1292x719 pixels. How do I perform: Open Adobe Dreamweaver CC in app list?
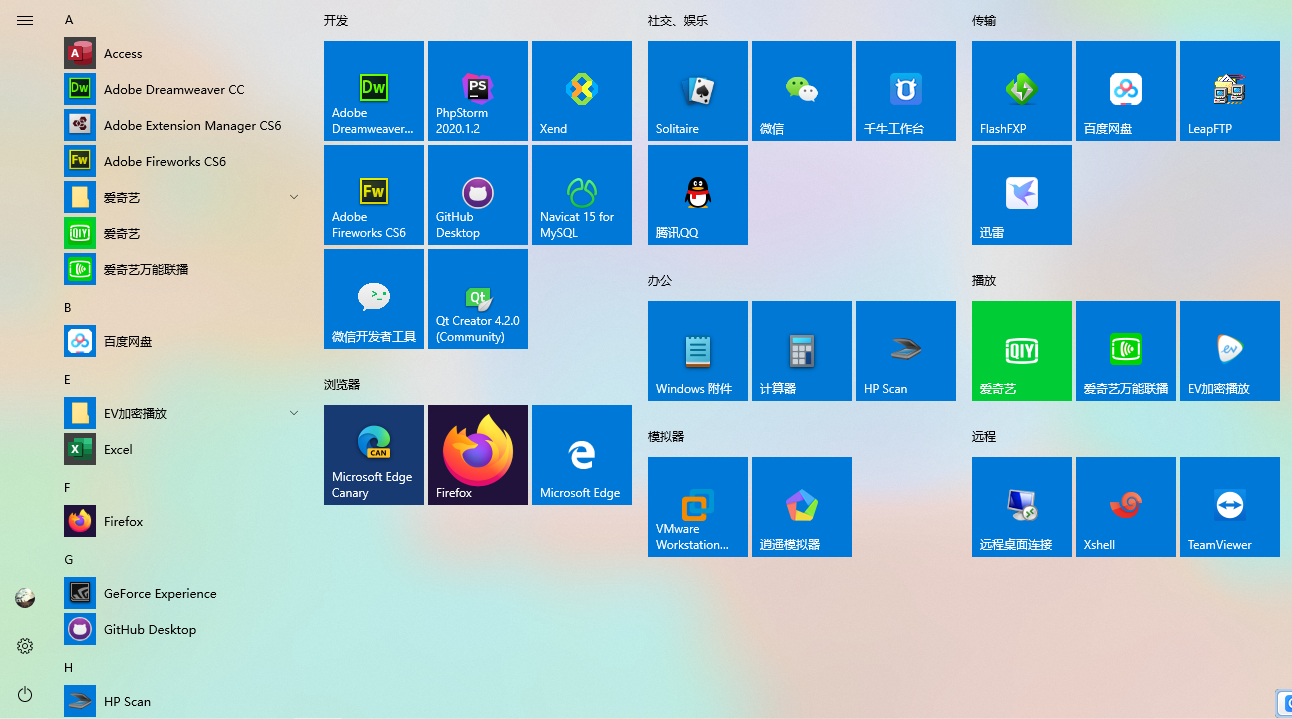click(184, 89)
